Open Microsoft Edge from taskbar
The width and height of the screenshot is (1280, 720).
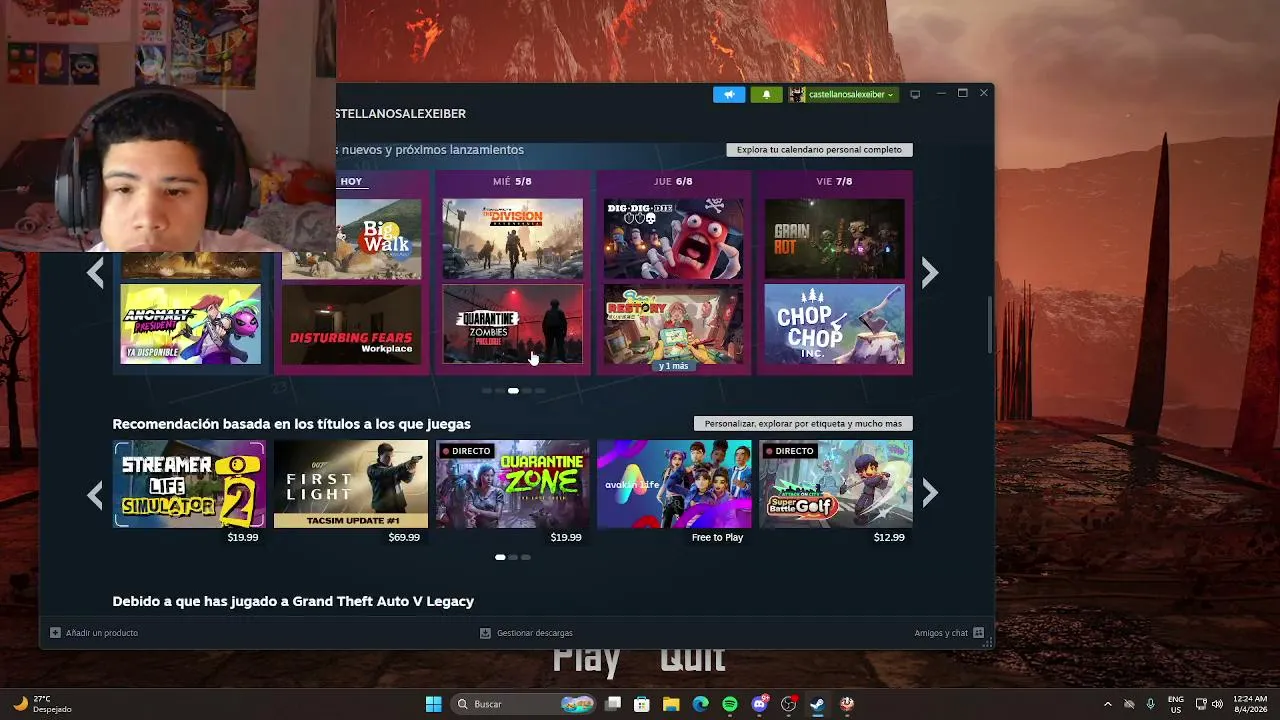(700, 704)
